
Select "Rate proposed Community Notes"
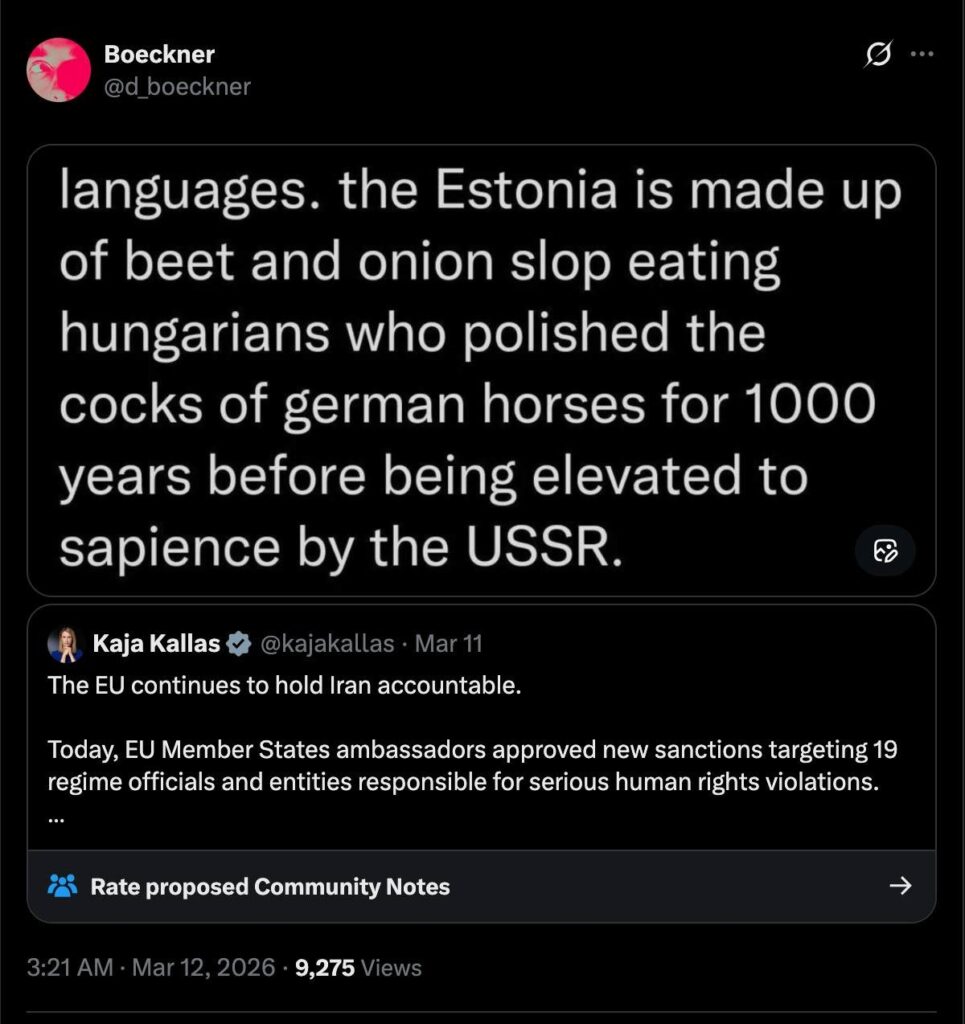[270, 887]
